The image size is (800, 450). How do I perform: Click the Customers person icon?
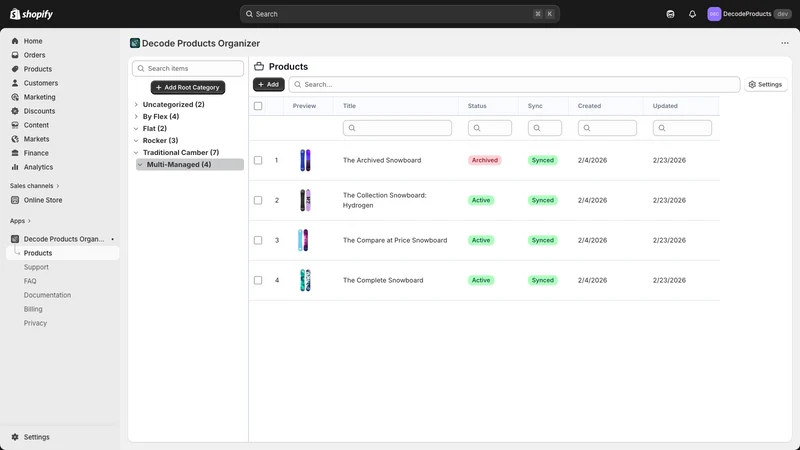click(x=15, y=83)
